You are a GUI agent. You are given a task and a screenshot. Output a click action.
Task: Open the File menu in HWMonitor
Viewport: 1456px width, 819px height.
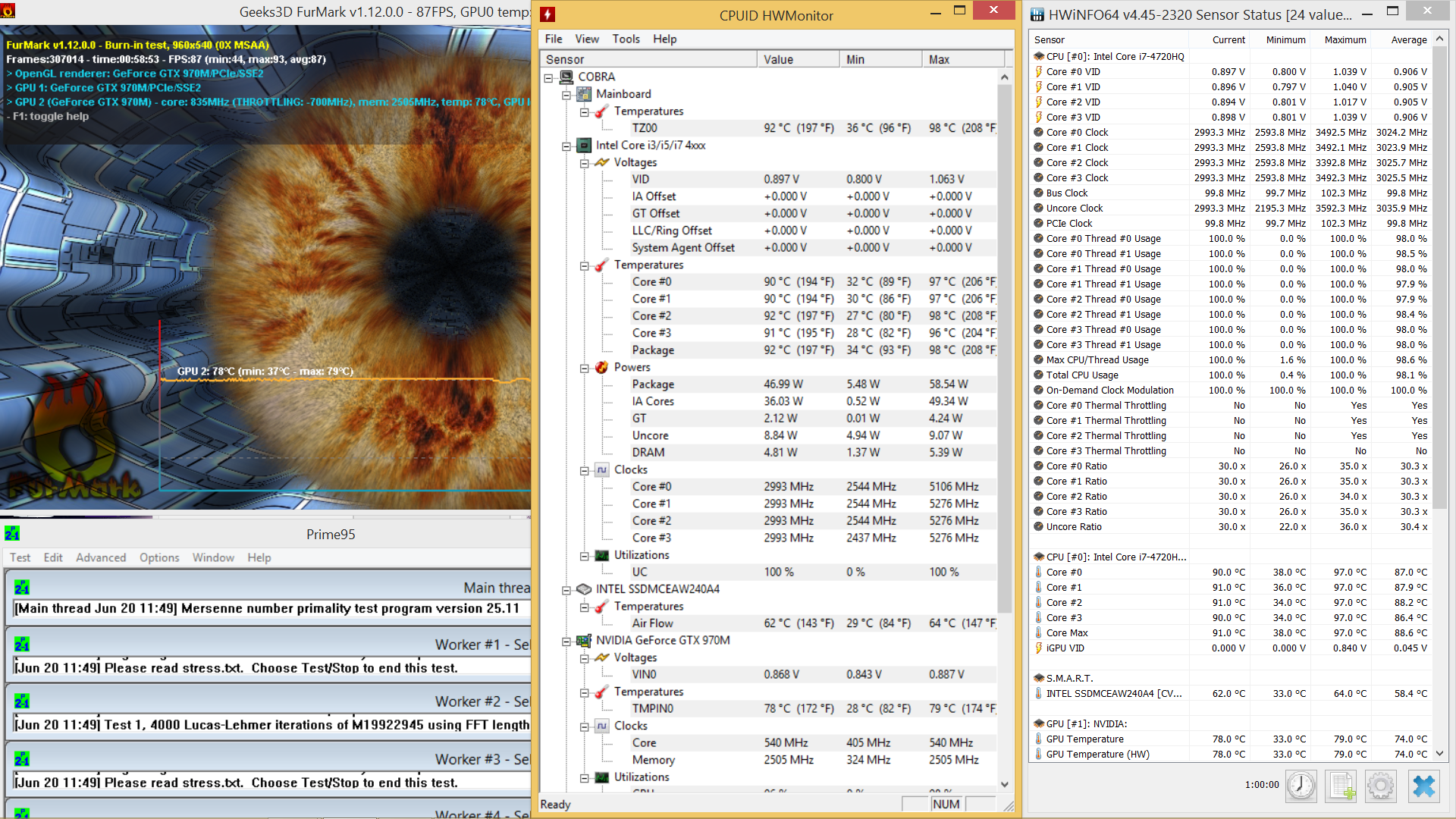tap(554, 39)
